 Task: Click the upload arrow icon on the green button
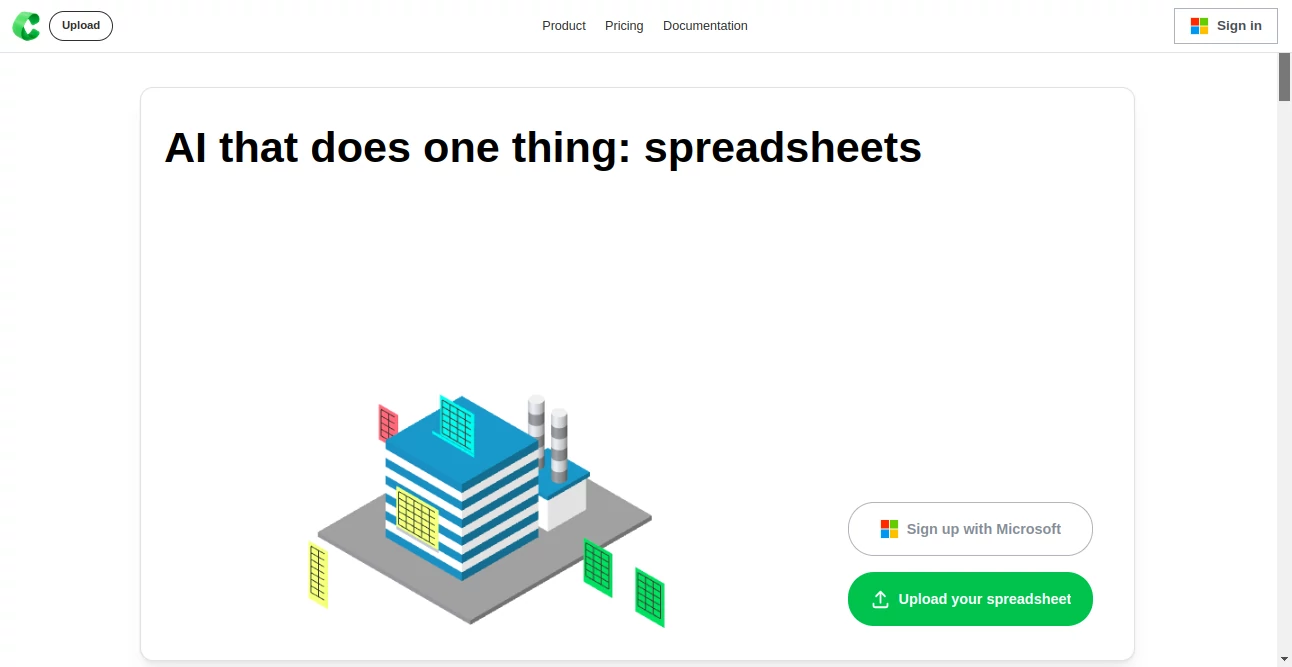coord(880,598)
